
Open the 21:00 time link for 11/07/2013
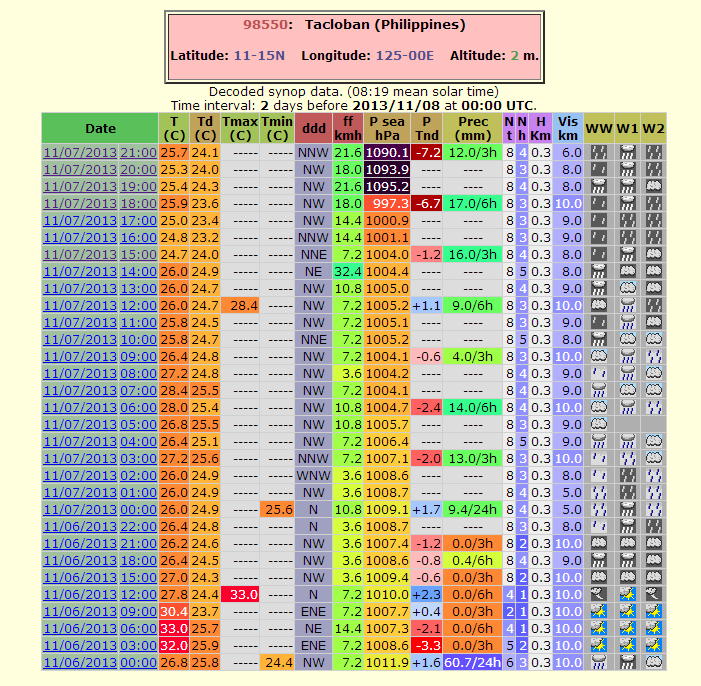coord(138,153)
